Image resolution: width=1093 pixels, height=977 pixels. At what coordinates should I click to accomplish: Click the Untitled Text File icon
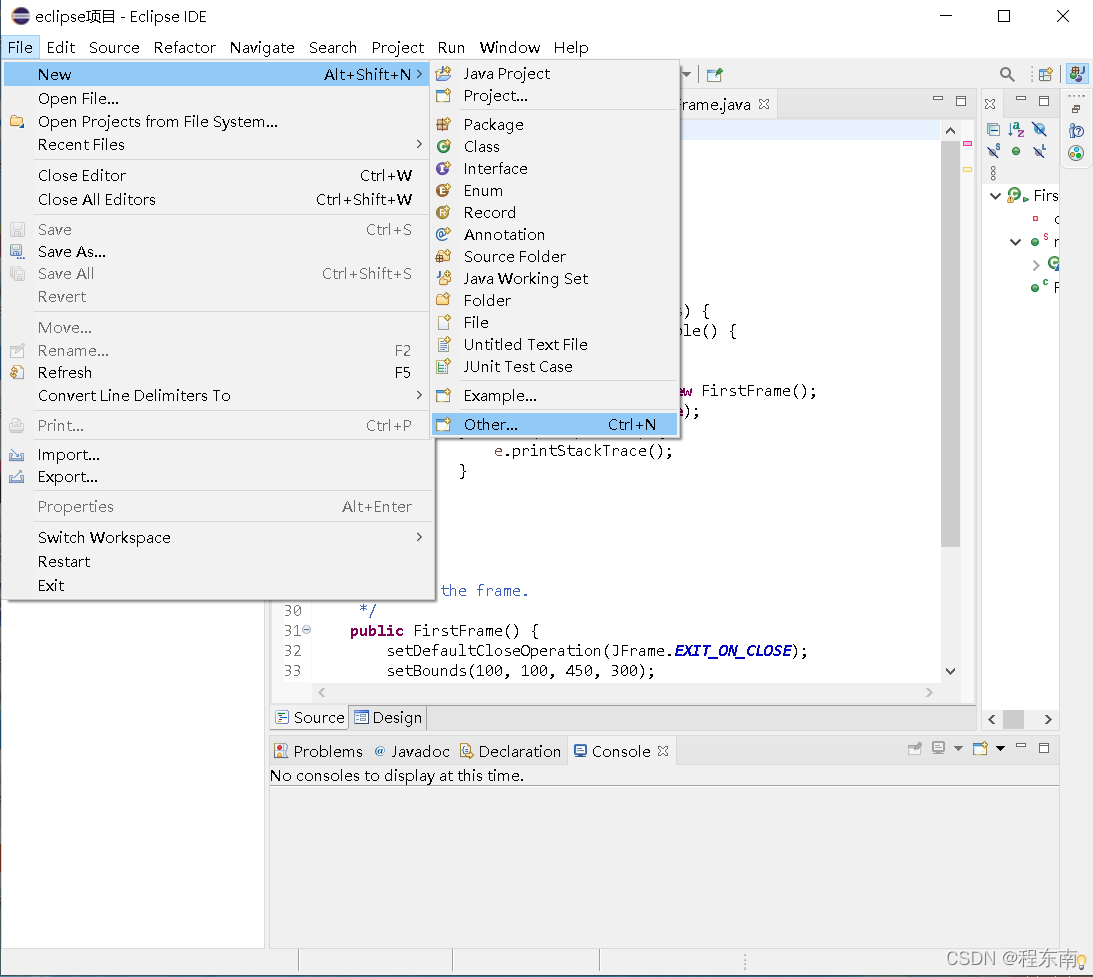pyautogui.click(x=443, y=344)
